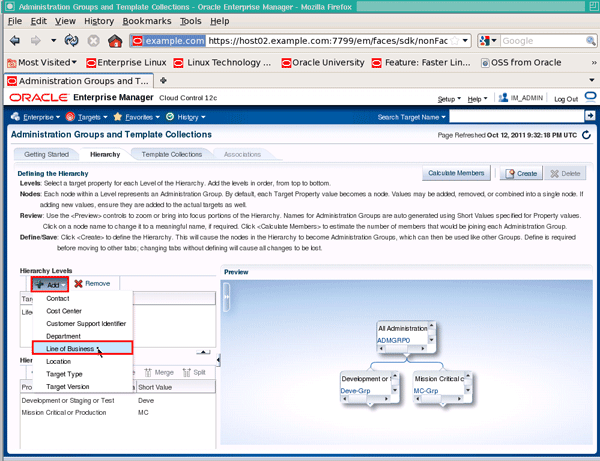This screenshot has height=461, width=600.
Task: Open the Firefox home page icon
Action: (115, 40)
